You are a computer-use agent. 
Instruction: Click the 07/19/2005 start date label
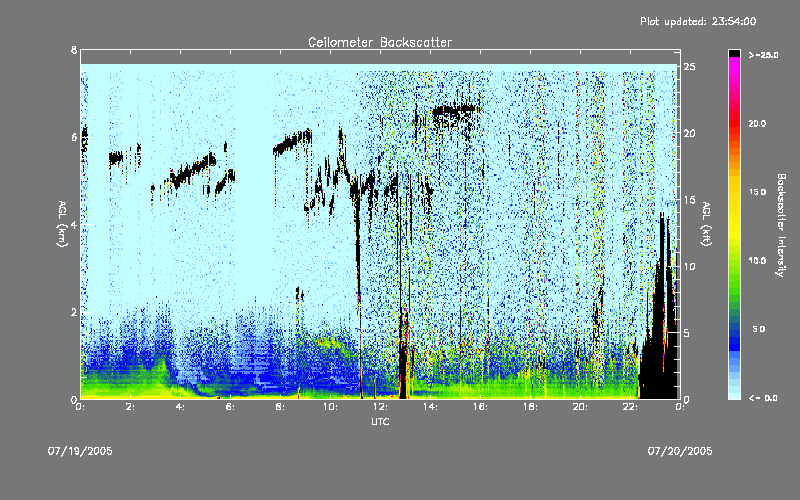tap(80, 451)
